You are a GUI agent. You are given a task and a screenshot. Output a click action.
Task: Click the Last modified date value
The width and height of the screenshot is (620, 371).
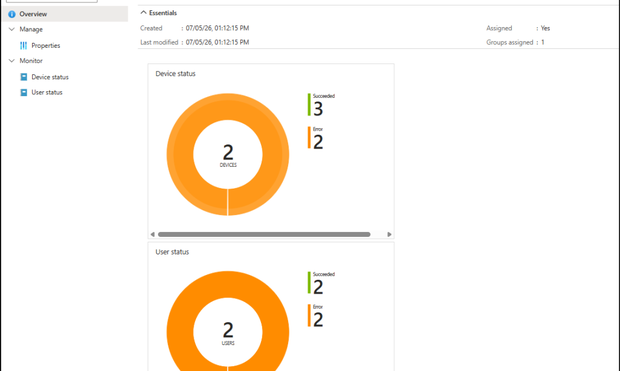(217, 42)
